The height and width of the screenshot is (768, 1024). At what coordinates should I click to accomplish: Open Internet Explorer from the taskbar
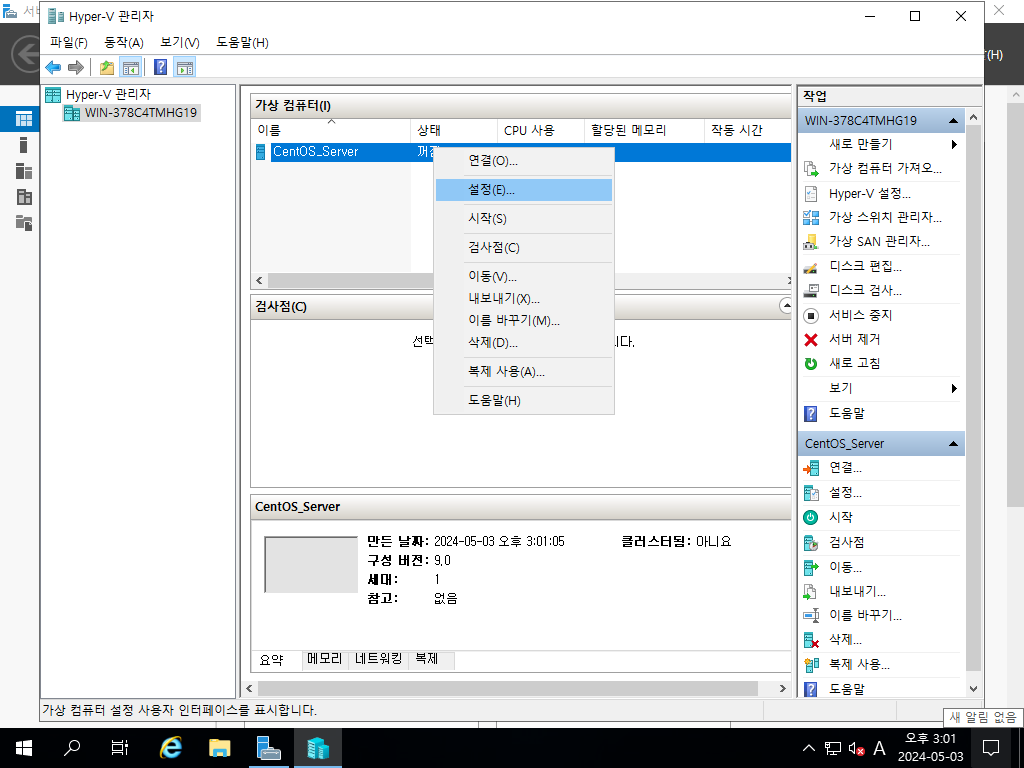pyautogui.click(x=171, y=748)
